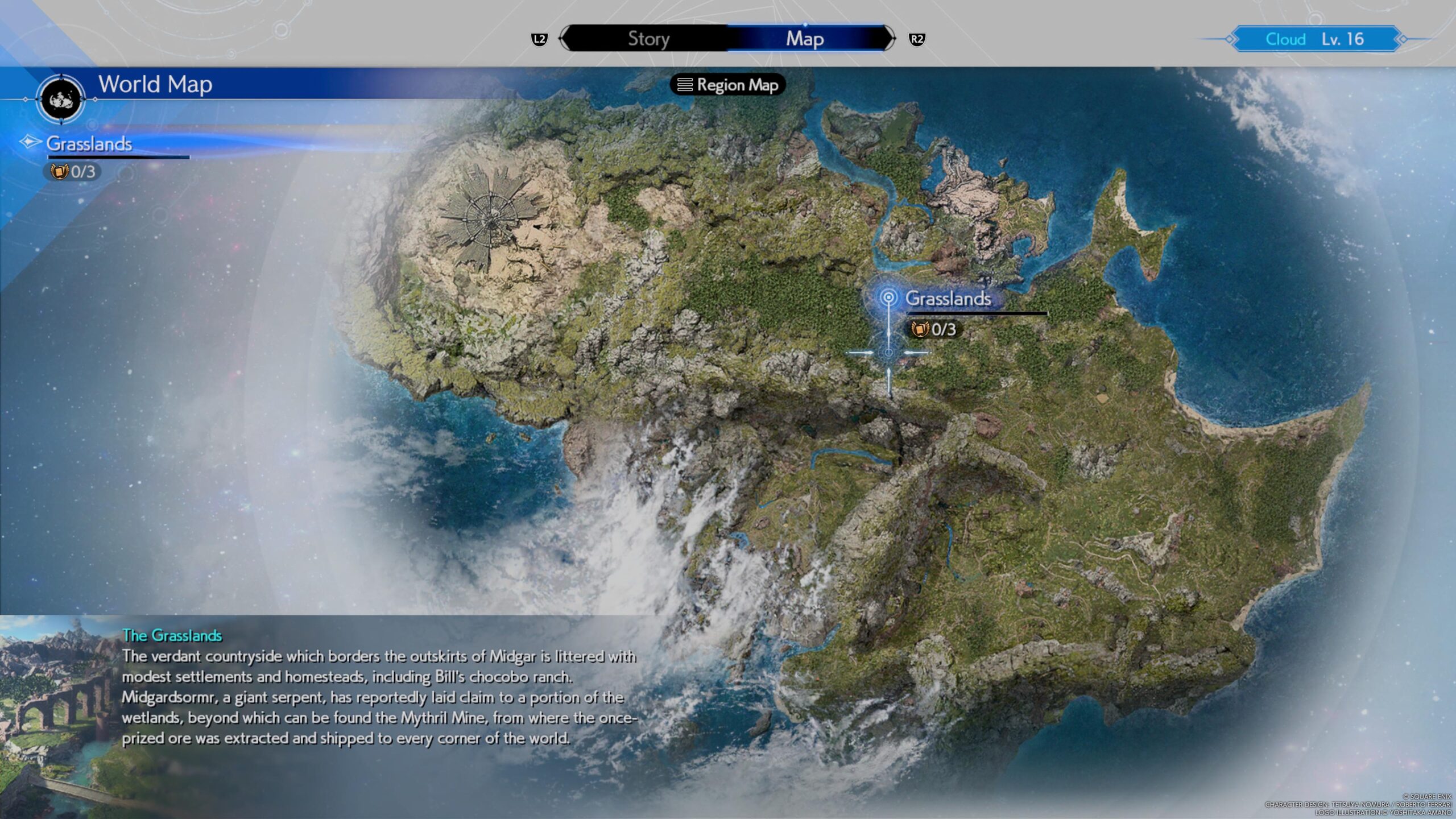The height and width of the screenshot is (819, 1456).
Task: Click the Grasslands map pin marker
Action: tap(888, 297)
